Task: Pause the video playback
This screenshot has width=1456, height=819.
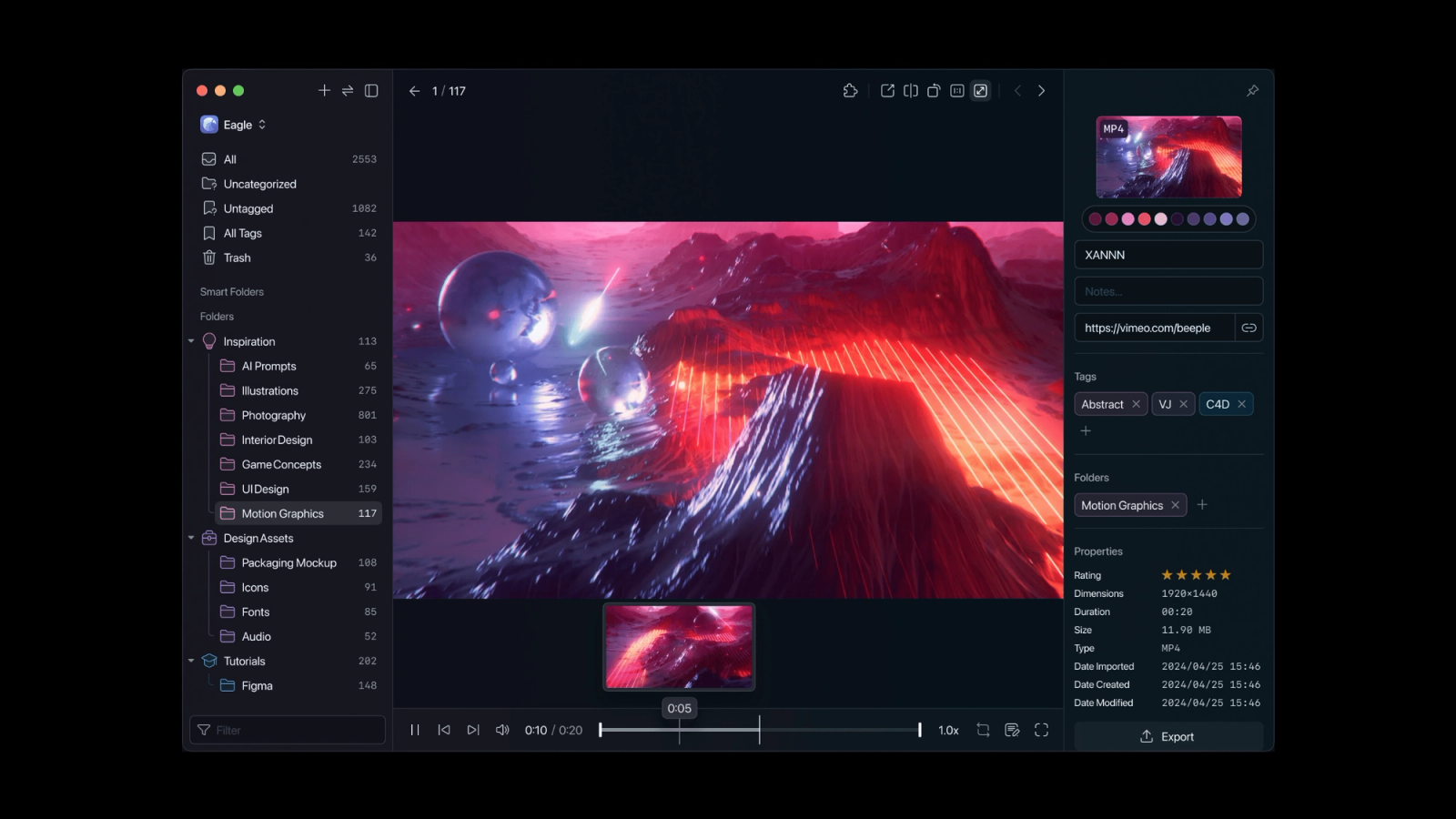Action: [x=415, y=730]
